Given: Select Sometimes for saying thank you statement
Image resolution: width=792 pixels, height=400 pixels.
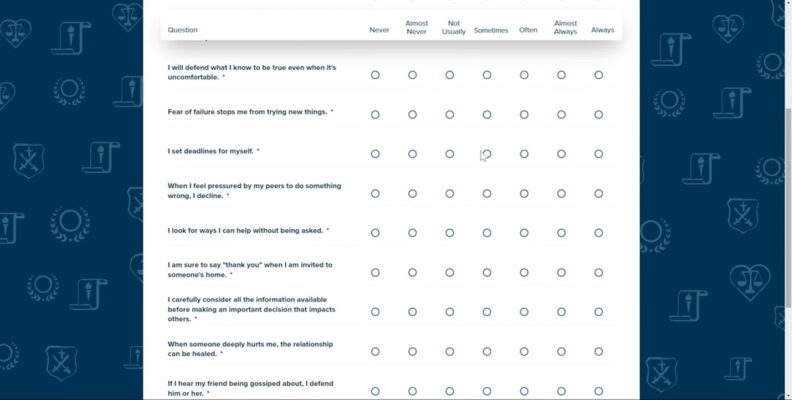Looking at the screenshot, I should [487, 272].
